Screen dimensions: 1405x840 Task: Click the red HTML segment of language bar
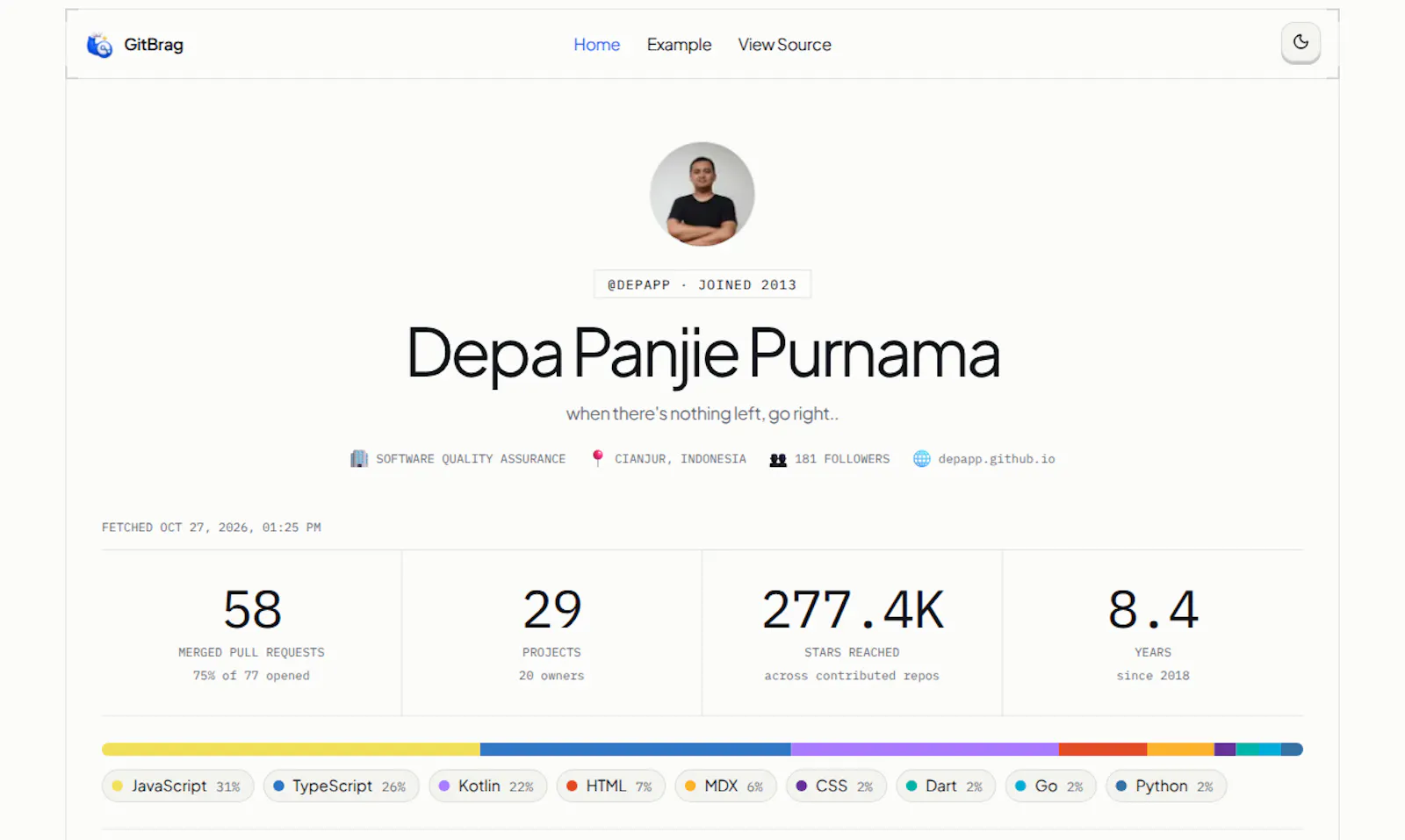[1103, 750]
